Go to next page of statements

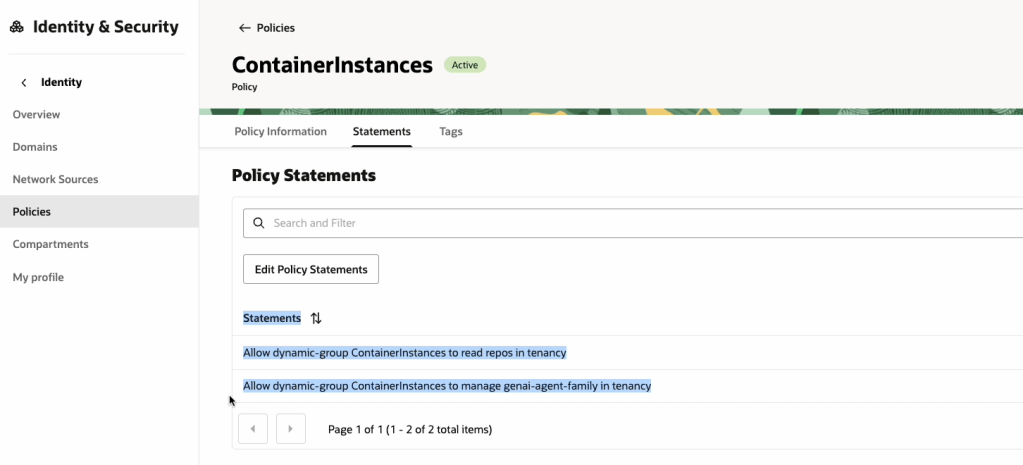click(290, 429)
